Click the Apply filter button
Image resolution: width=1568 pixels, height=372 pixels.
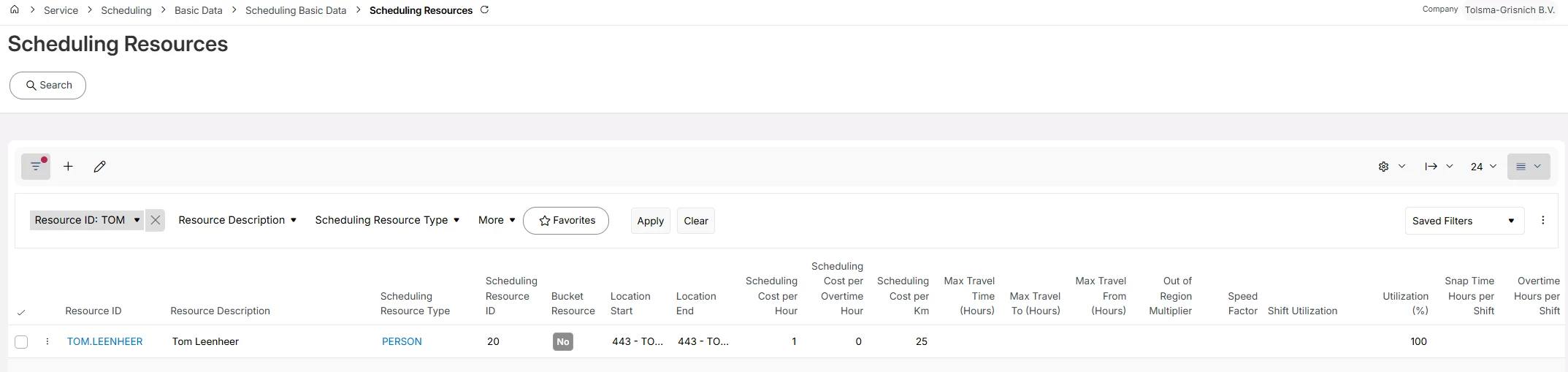[650, 221]
